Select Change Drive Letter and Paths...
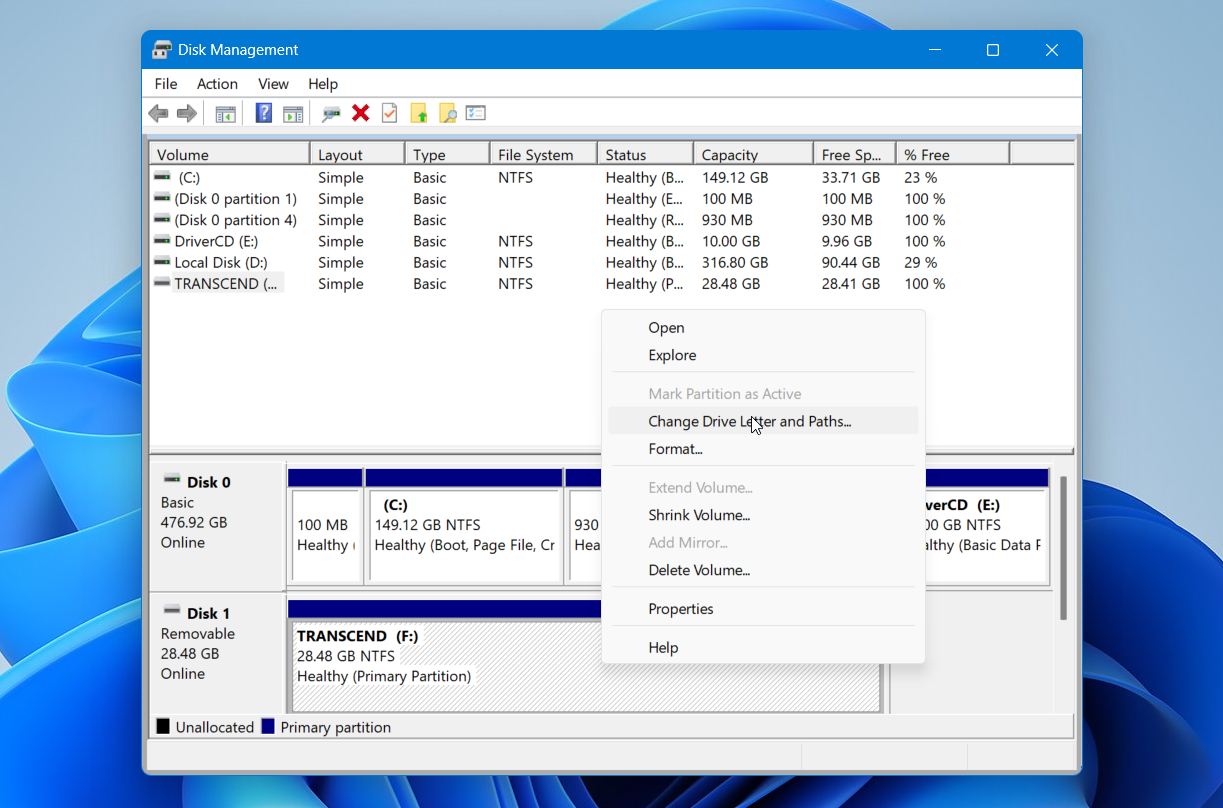 pos(763,421)
